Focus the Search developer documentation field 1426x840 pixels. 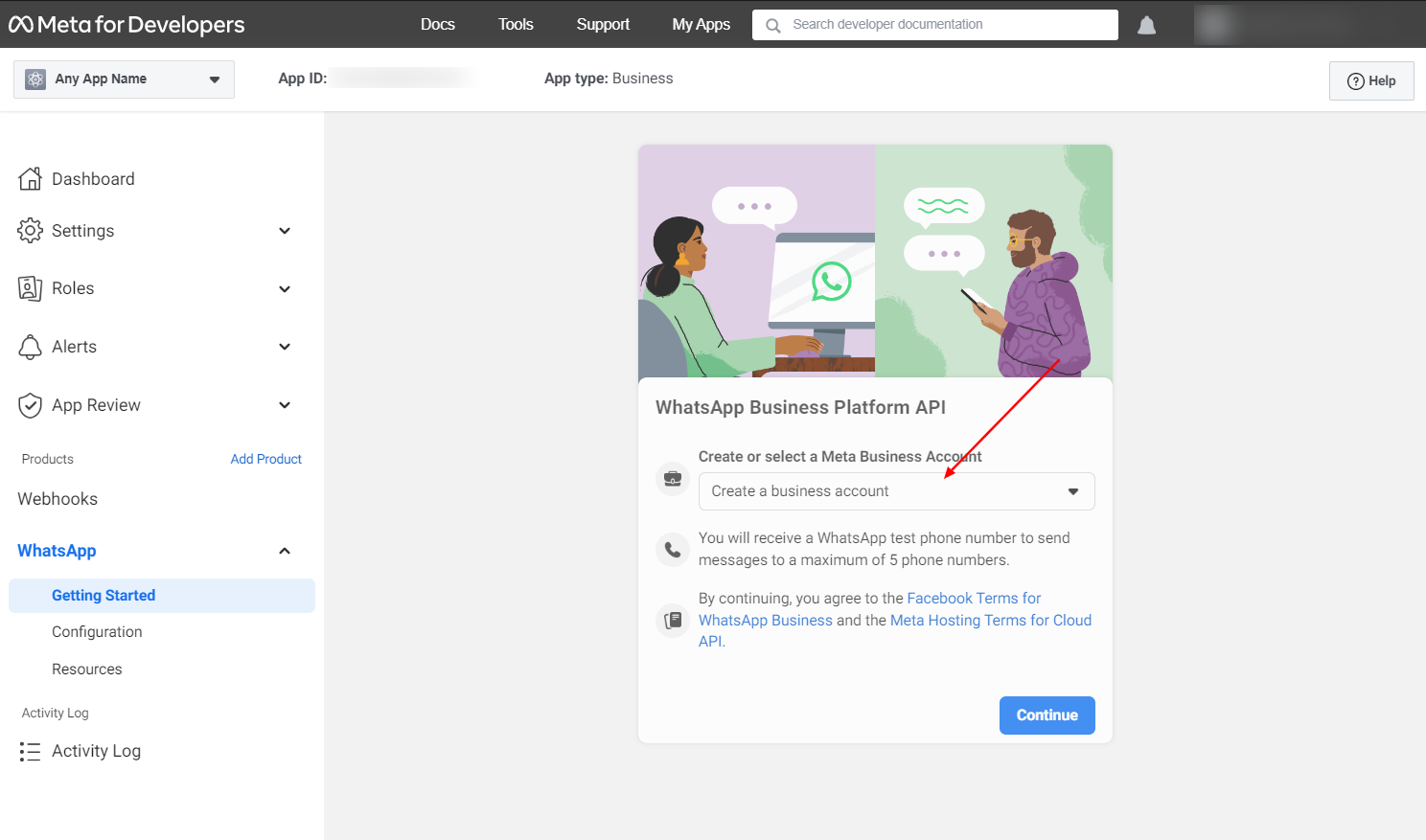tap(935, 25)
